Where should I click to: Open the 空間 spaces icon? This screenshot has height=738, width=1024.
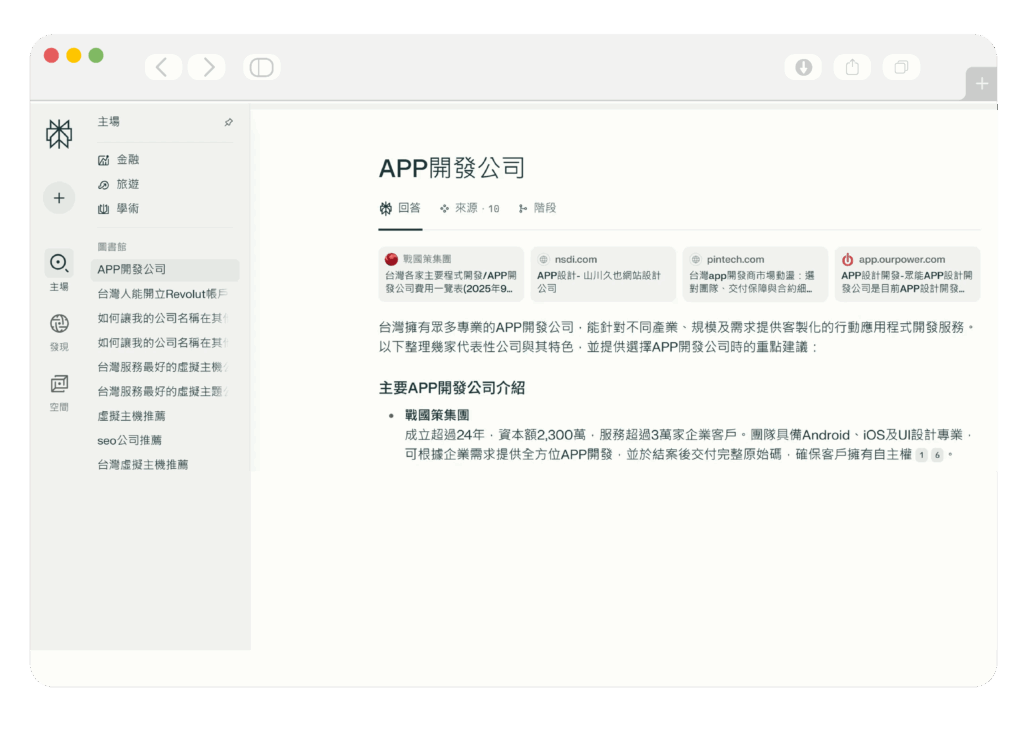[59, 383]
